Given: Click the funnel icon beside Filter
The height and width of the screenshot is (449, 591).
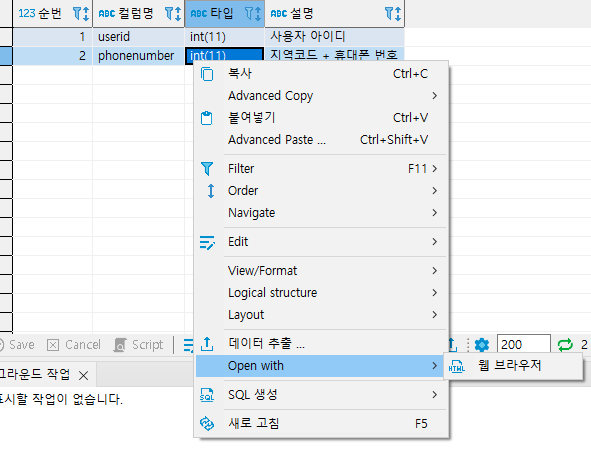Looking at the screenshot, I should pyautogui.click(x=207, y=169).
